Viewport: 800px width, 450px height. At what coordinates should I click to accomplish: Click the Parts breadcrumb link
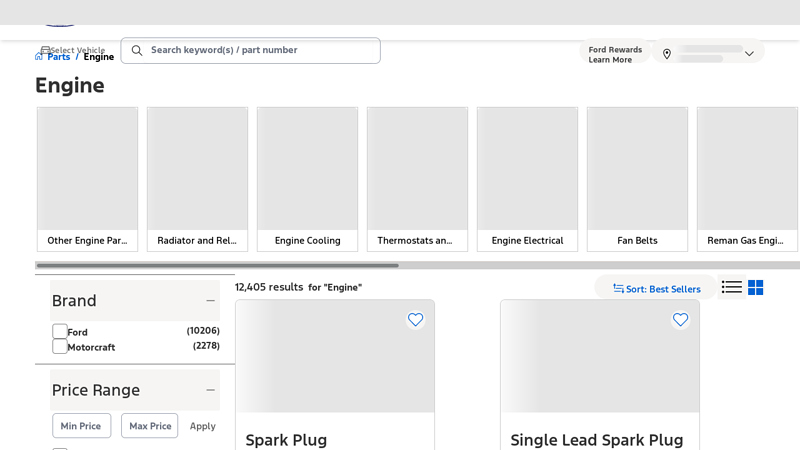(58, 57)
